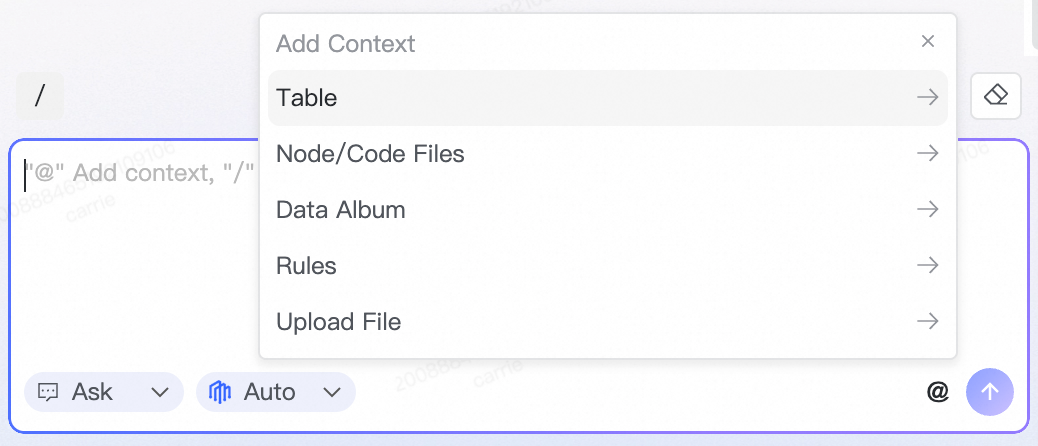Screen dimensions: 1038x446
Task: Choose Upload File from context menu
Action: 338,322
